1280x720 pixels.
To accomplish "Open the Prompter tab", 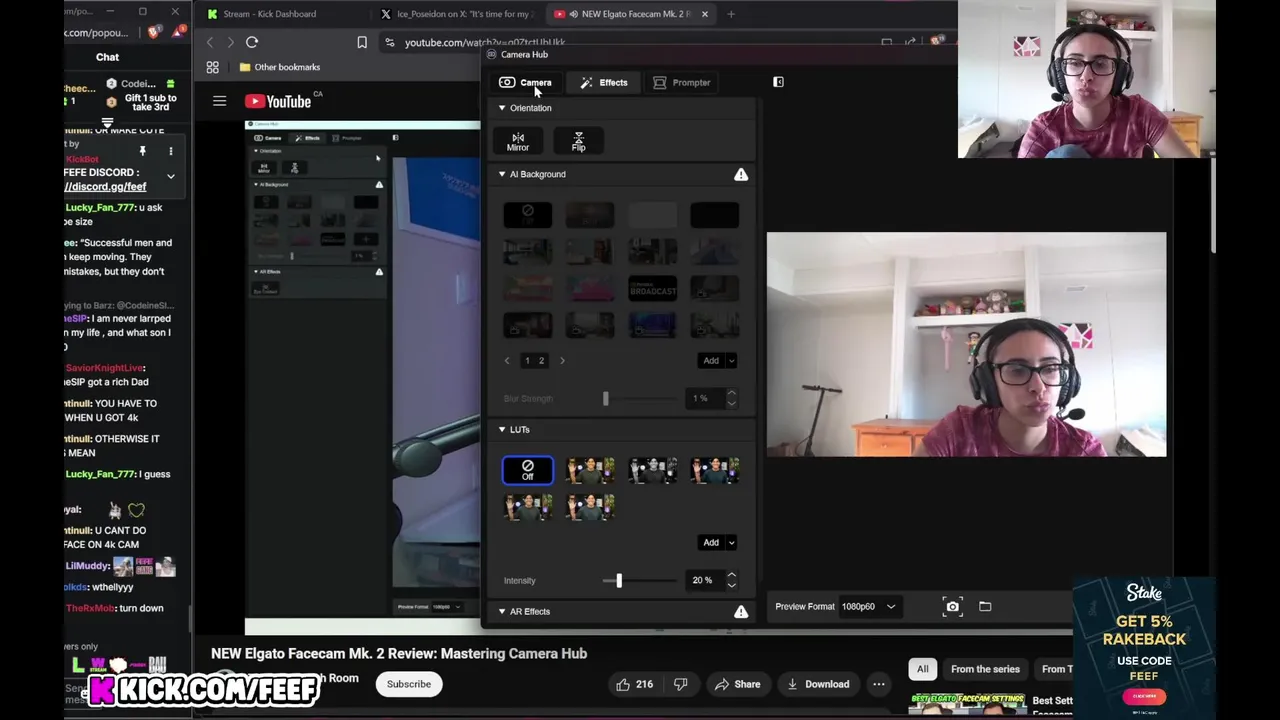I will click(681, 82).
